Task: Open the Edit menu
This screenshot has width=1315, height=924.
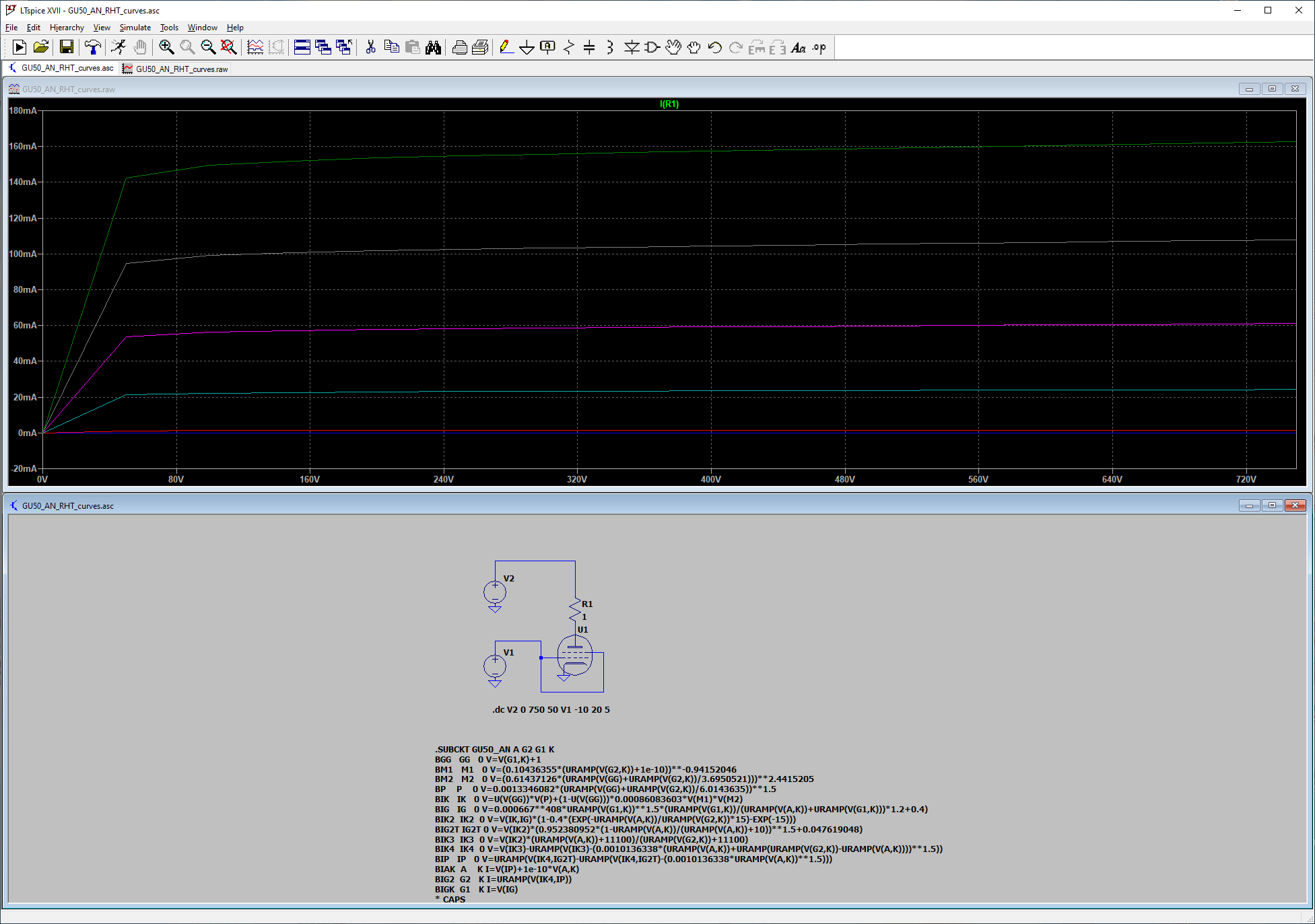Action: coord(34,28)
